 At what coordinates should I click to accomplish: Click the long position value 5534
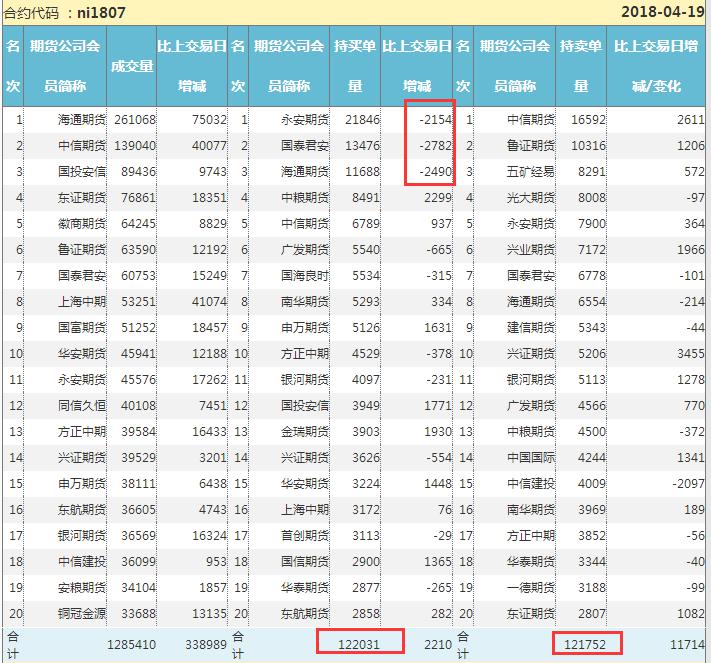(x=365, y=276)
